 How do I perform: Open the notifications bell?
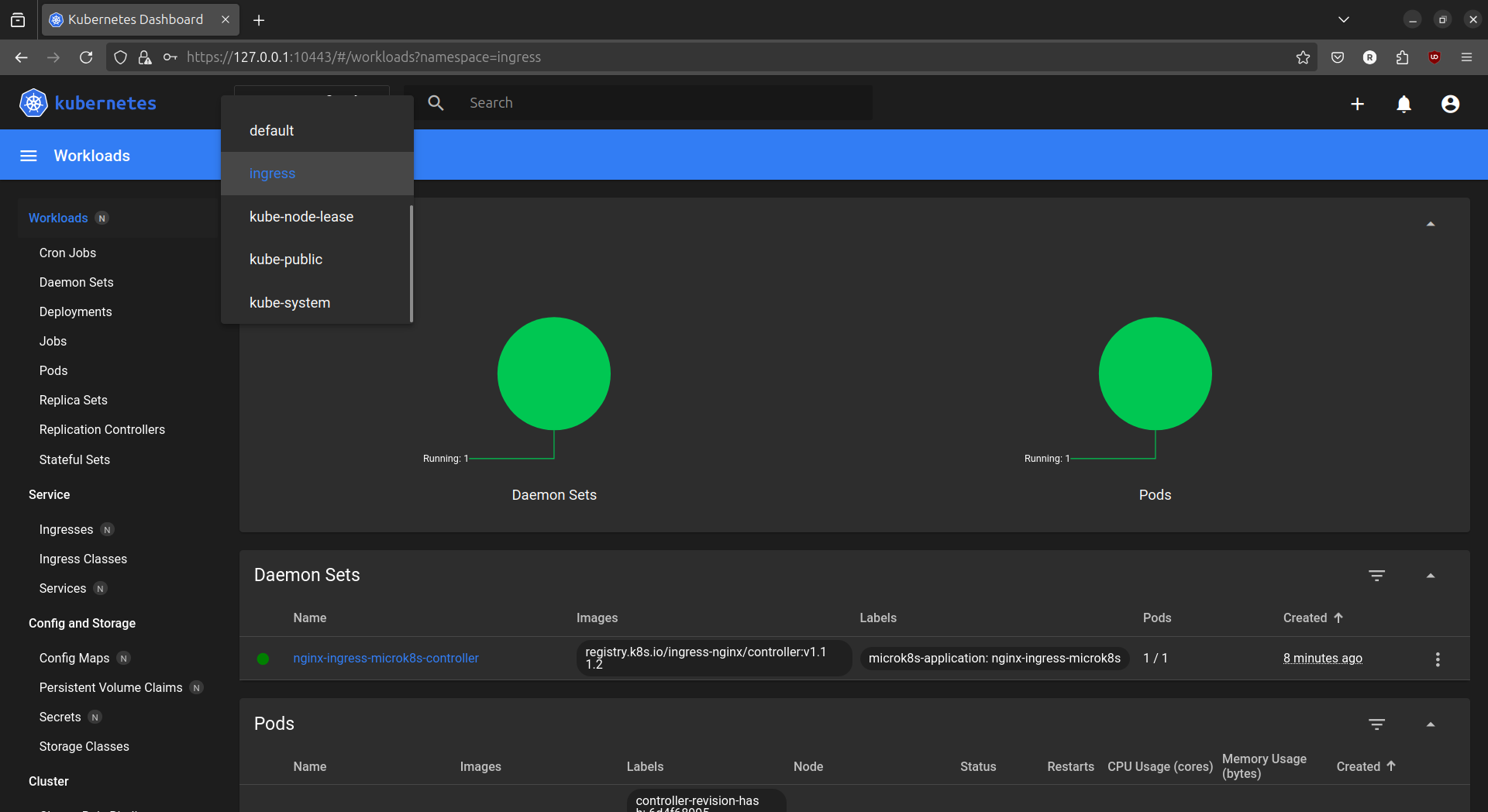pos(1404,104)
